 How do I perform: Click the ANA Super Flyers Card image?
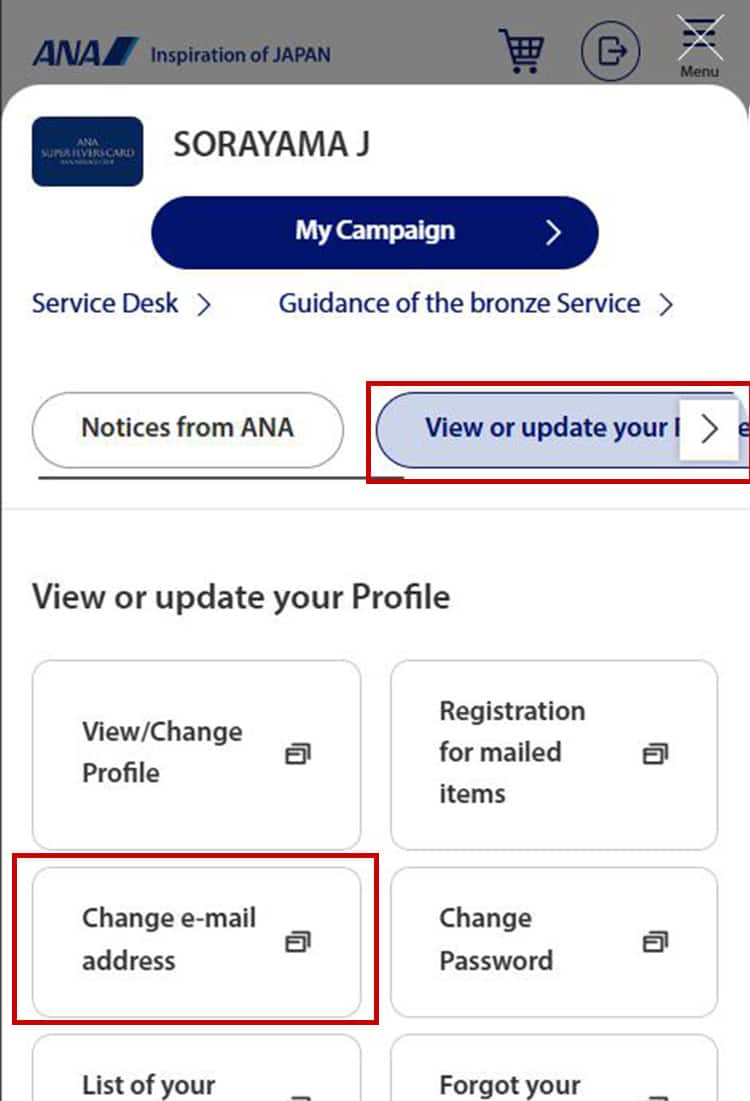[x=87, y=152]
